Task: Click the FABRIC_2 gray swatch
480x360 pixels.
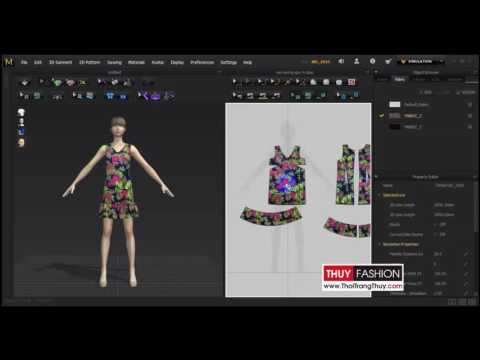Action: pos(395,116)
